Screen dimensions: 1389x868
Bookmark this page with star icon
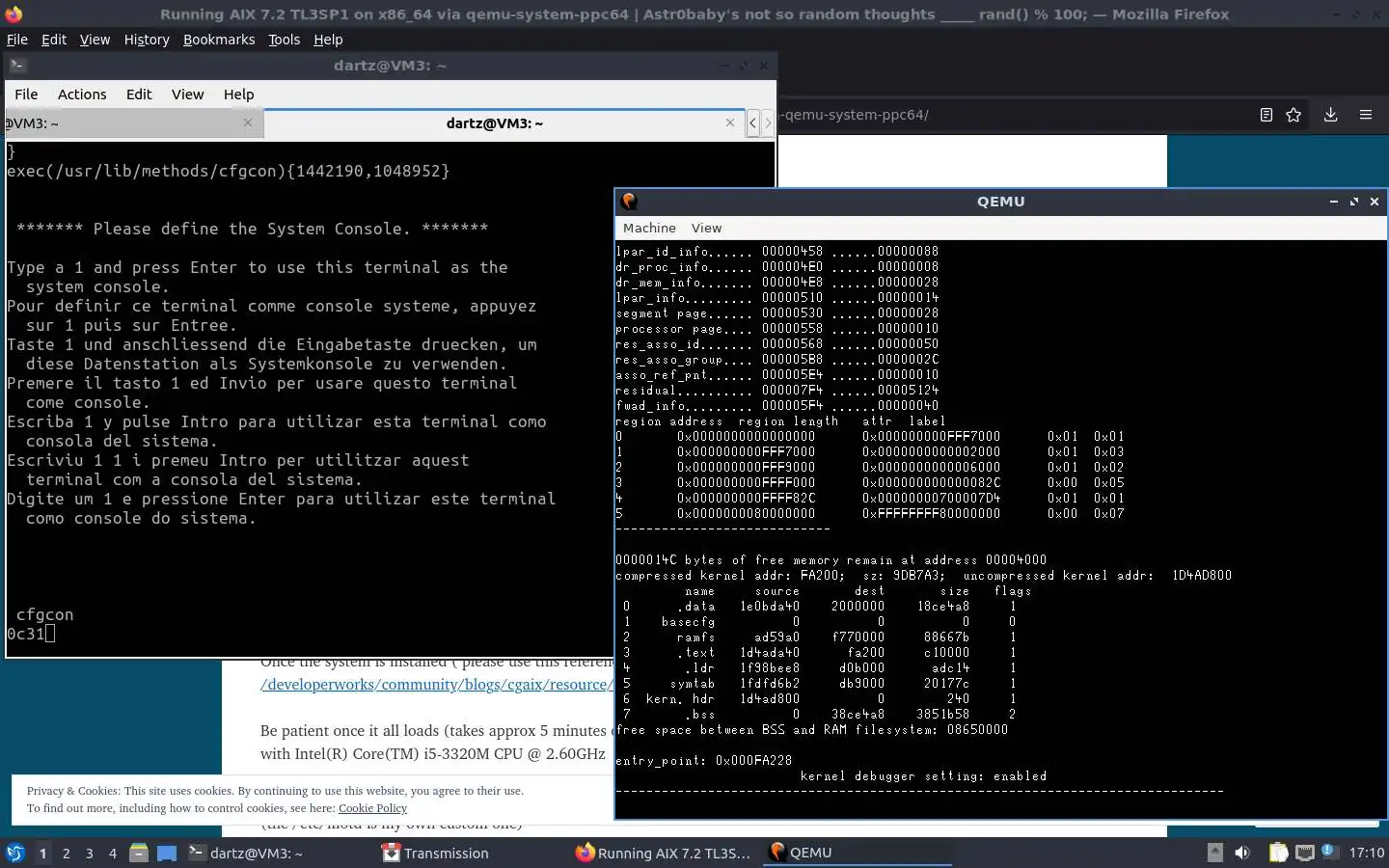pyautogui.click(x=1294, y=114)
